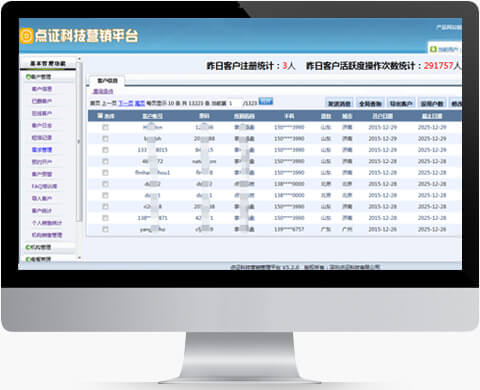
Task: Open the FAQ item in sidebar menu
Action: tap(44, 186)
